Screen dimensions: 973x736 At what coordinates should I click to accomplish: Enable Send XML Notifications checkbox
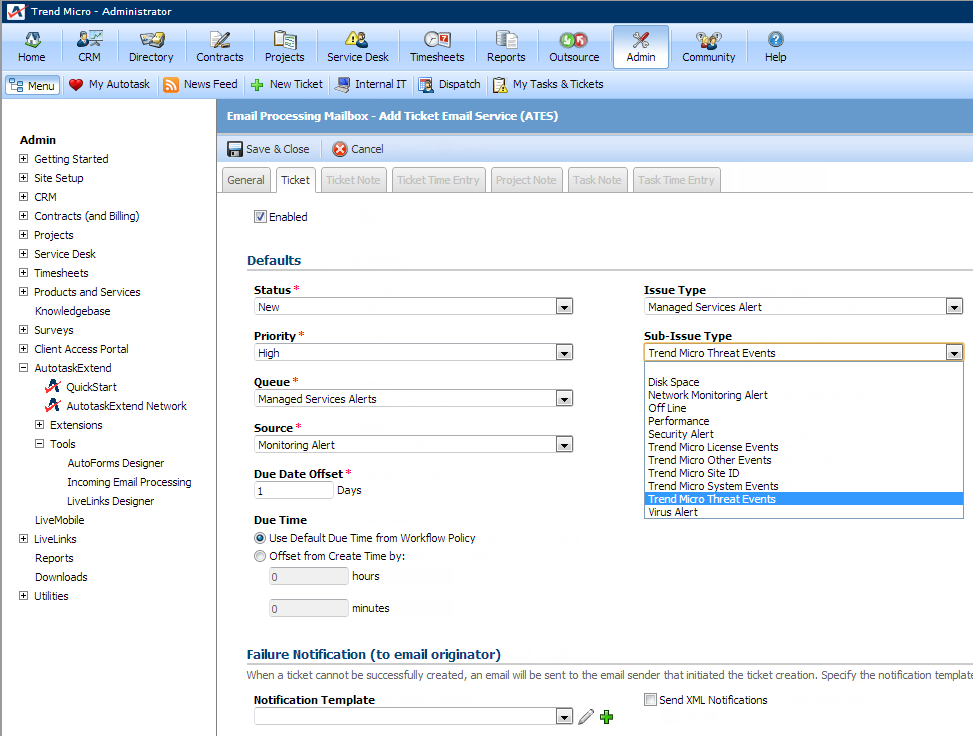coord(650,700)
